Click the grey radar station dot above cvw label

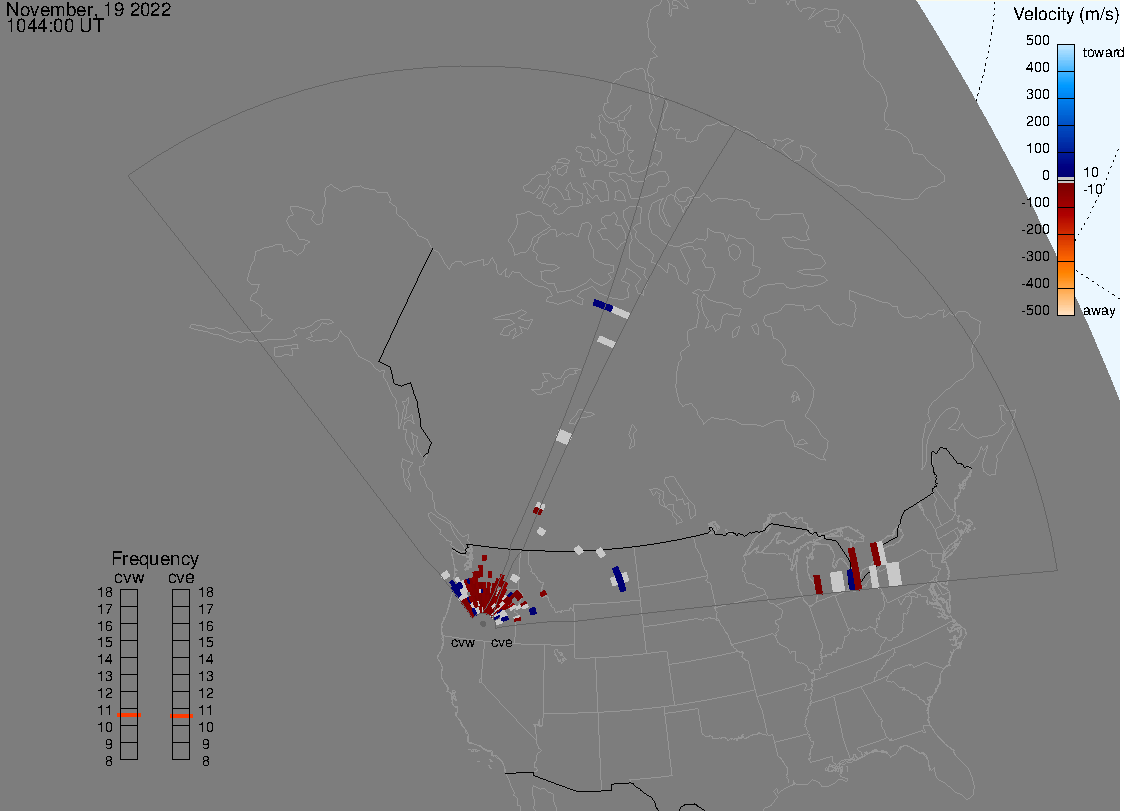click(x=483, y=624)
